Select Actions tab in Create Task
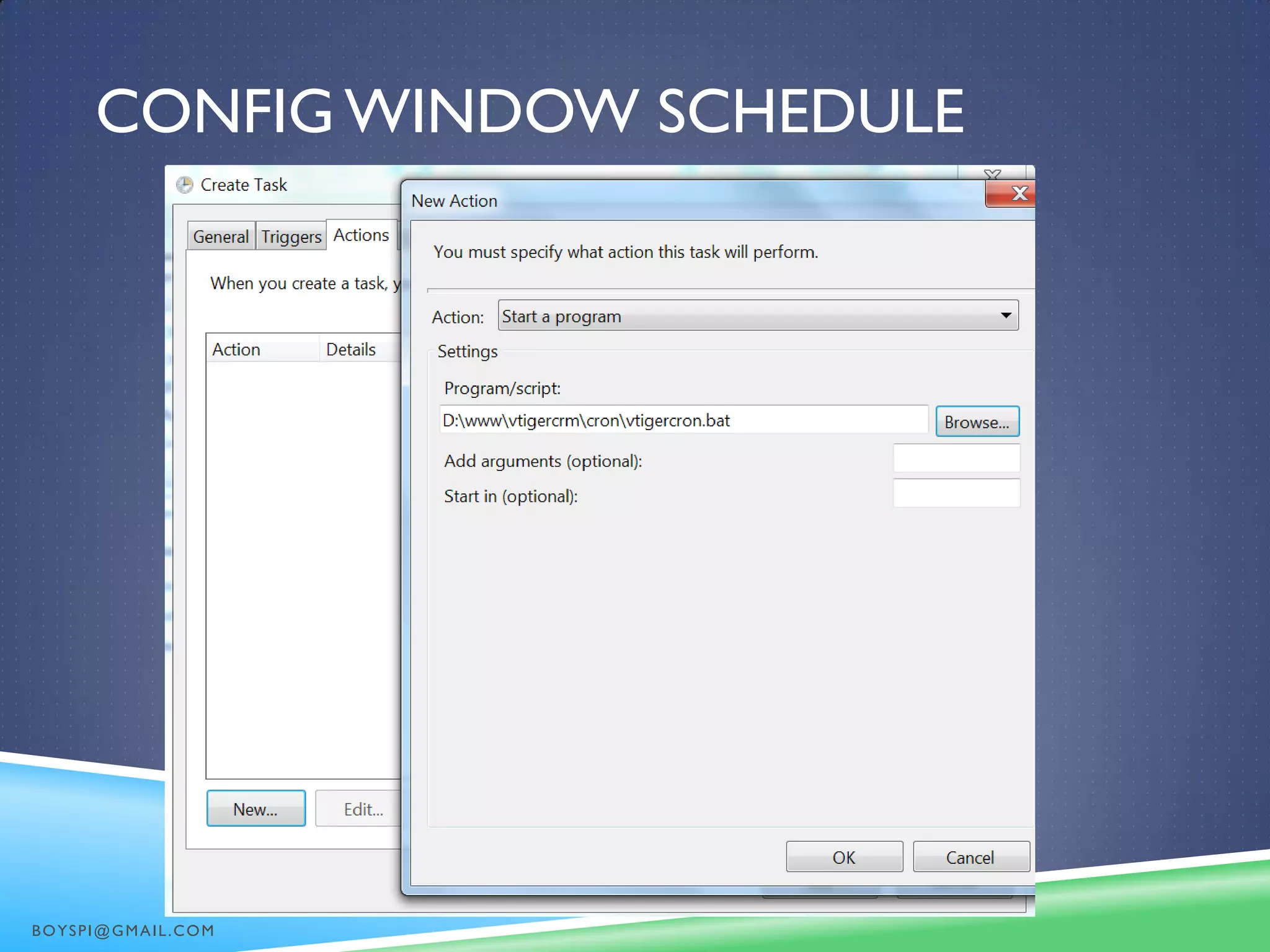The width and height of the screenshot is (1270, 952). click(x=362, y=235)
